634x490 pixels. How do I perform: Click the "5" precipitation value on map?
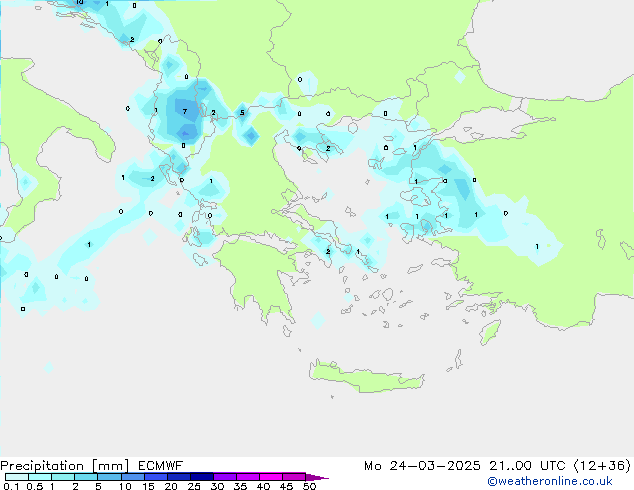242,112
